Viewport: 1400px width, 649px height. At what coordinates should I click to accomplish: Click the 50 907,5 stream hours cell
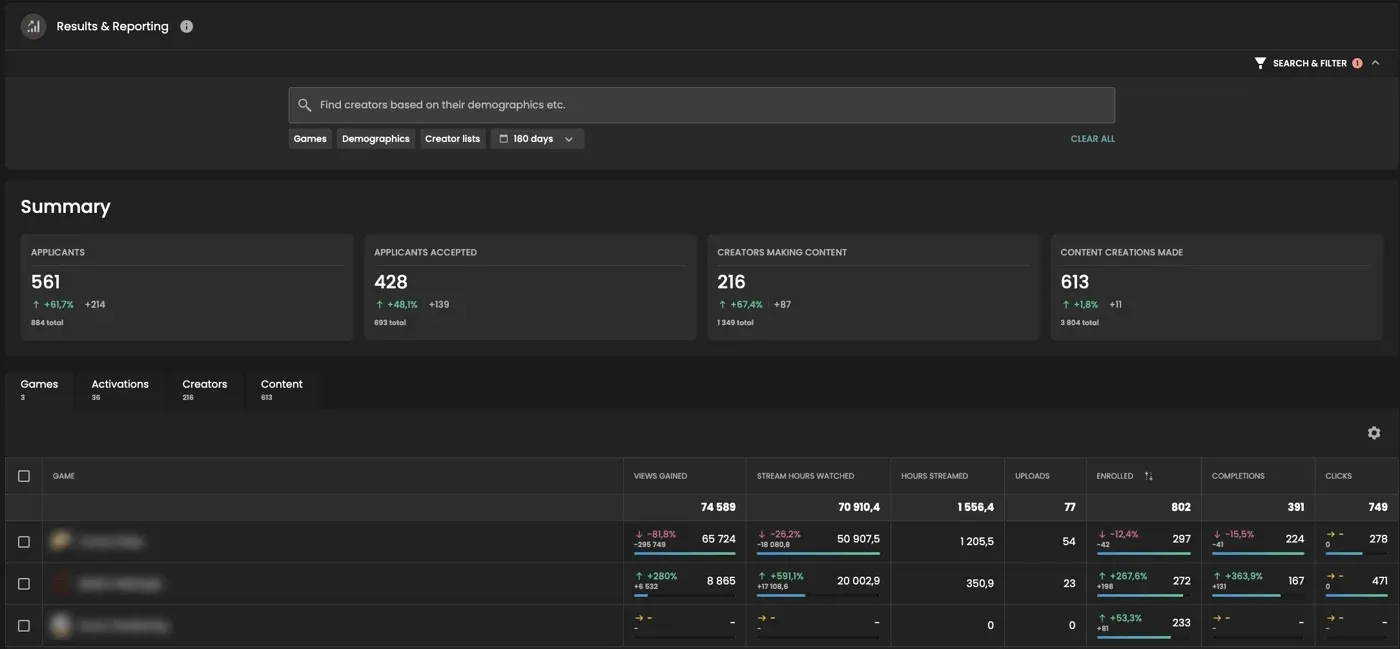[x=858, y=539]
